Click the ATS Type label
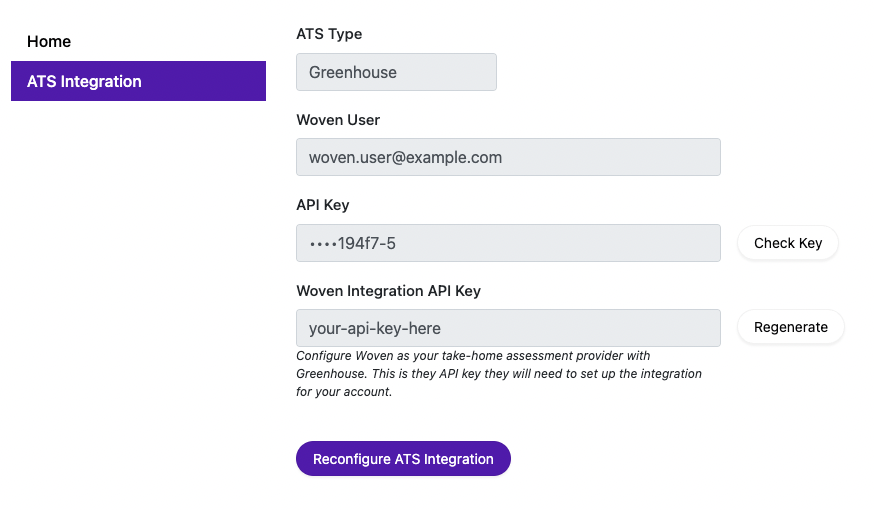 point(329,34)
